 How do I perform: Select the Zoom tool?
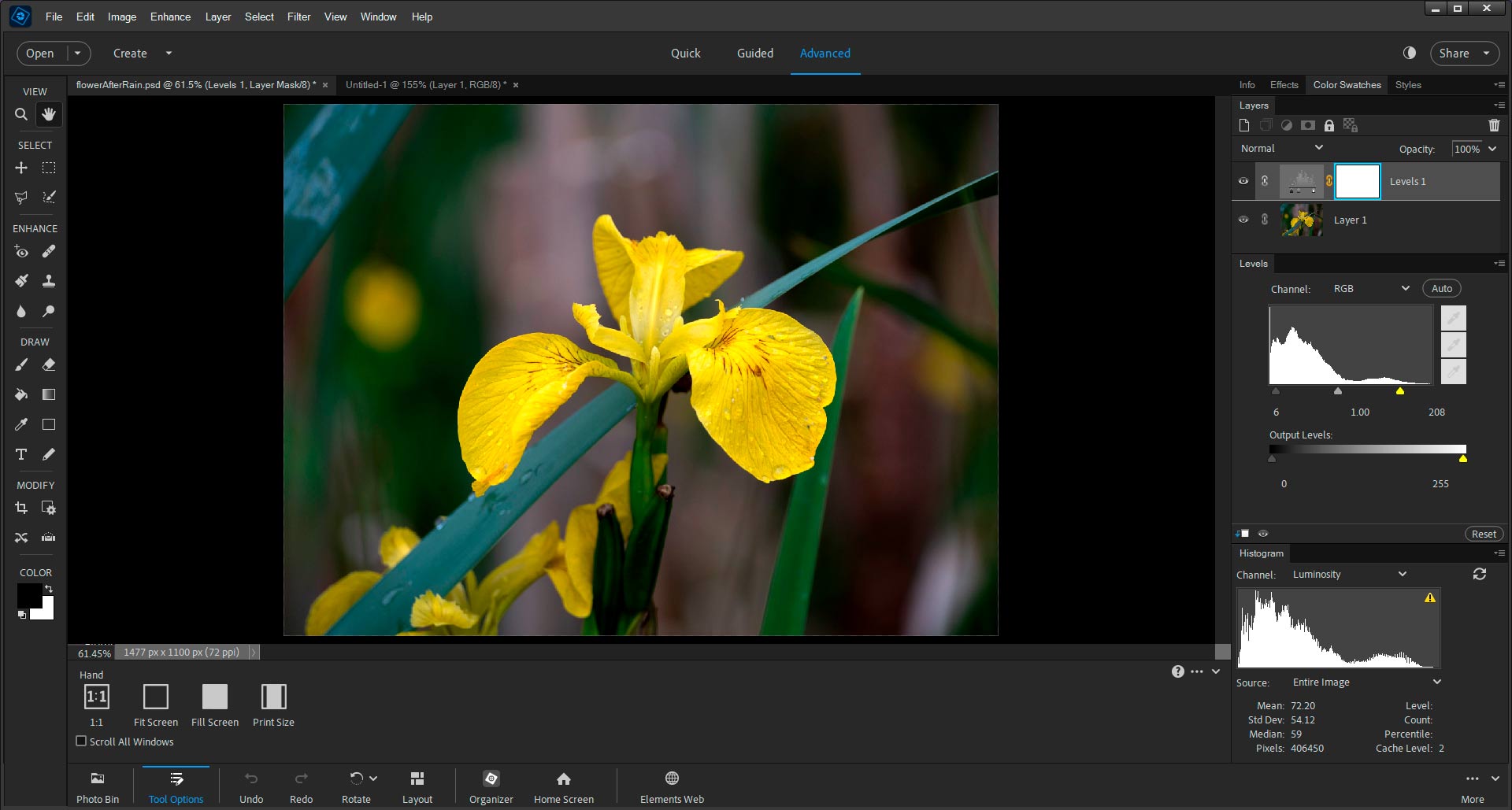[21, 115]
